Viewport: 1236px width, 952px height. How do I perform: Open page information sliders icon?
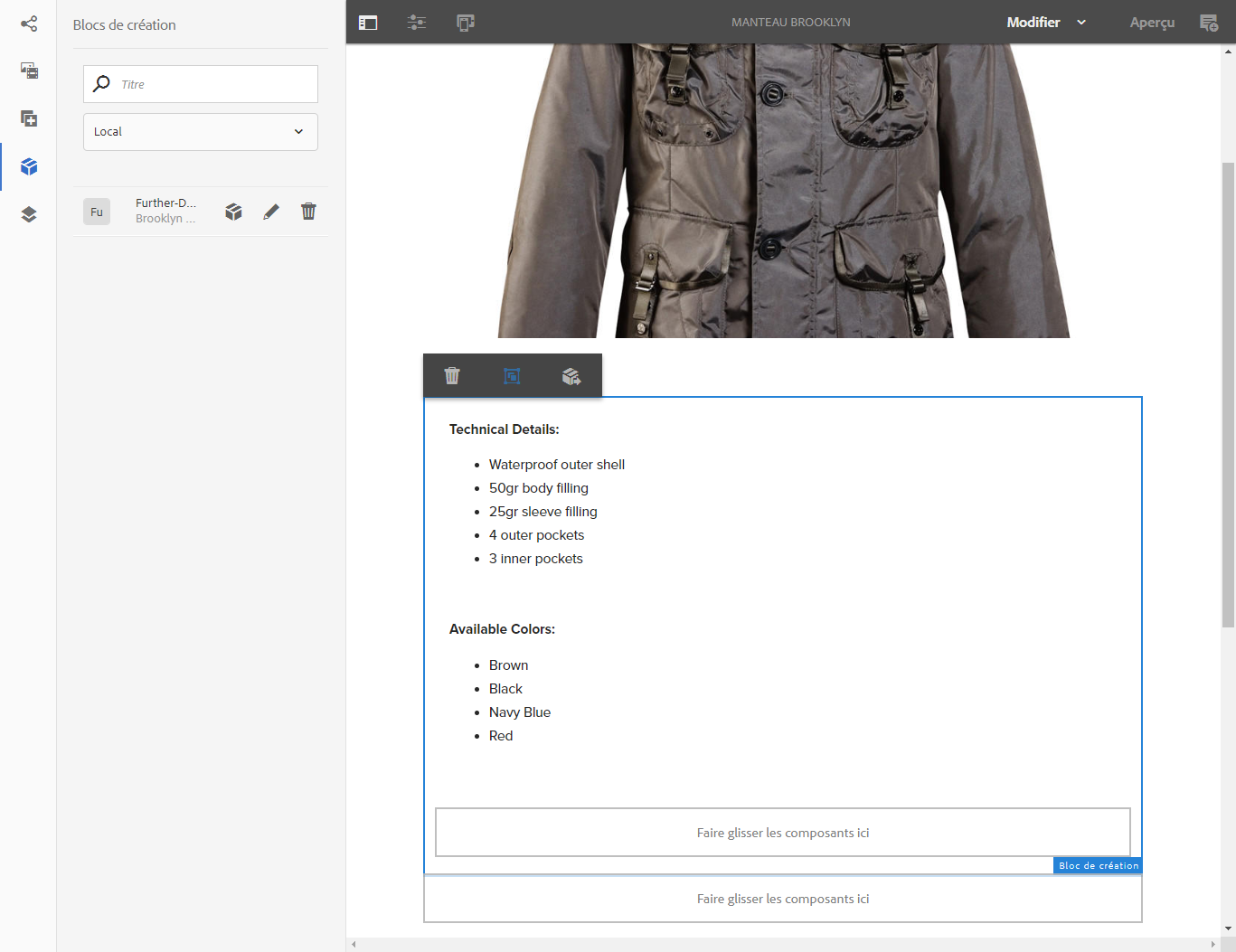[417, 23]
